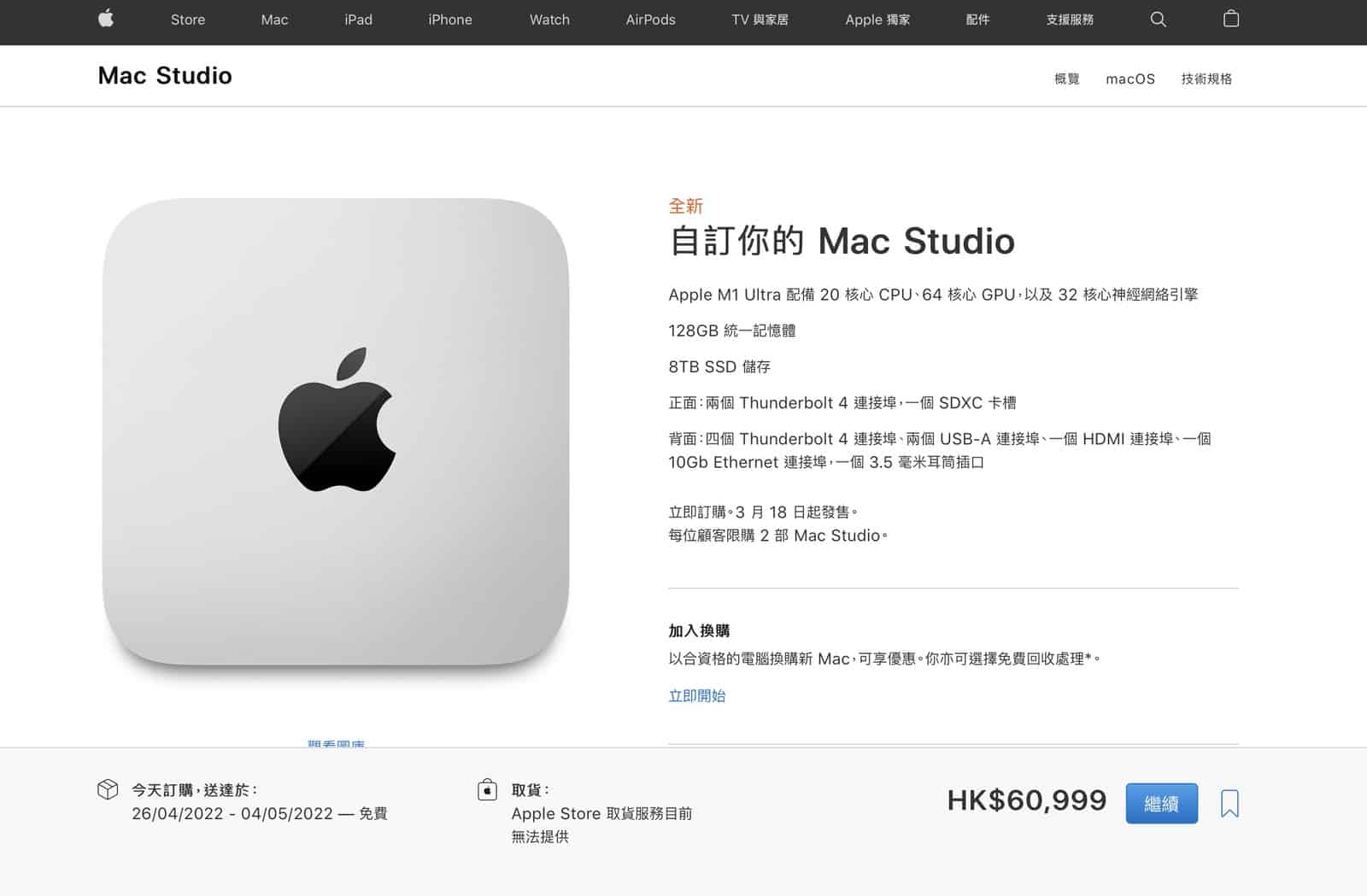Open the search magnifier icon
This screenshot has height=896, width=1367.
[1158, 19]
